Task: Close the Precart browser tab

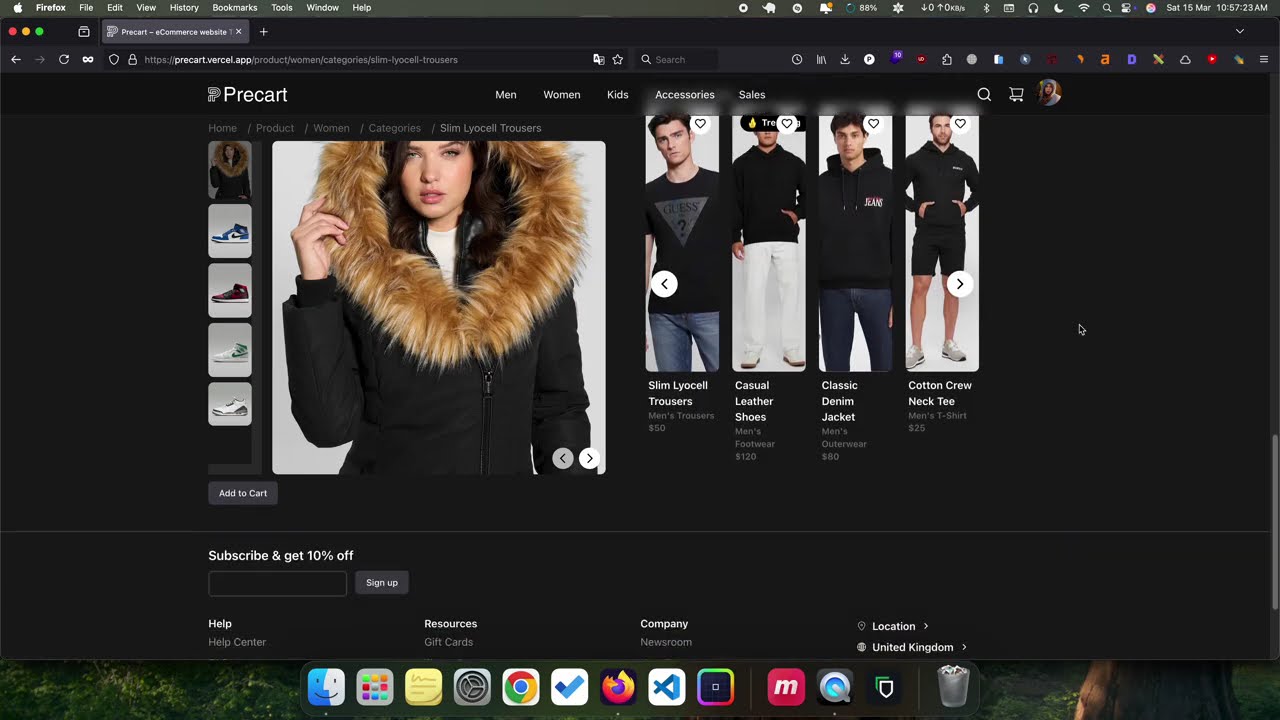Action: pyautogui.click(x=238, y=32)
